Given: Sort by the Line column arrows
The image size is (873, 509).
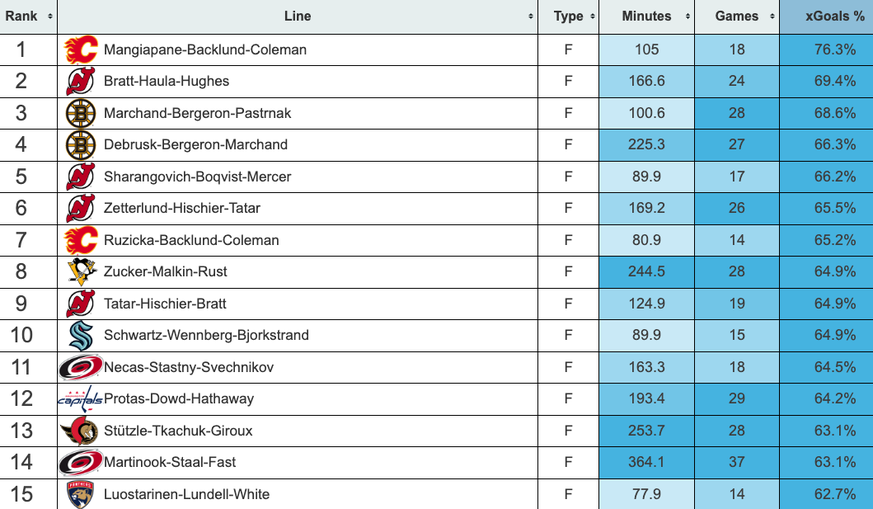Looking at the screenshot, I should [530, 17].
